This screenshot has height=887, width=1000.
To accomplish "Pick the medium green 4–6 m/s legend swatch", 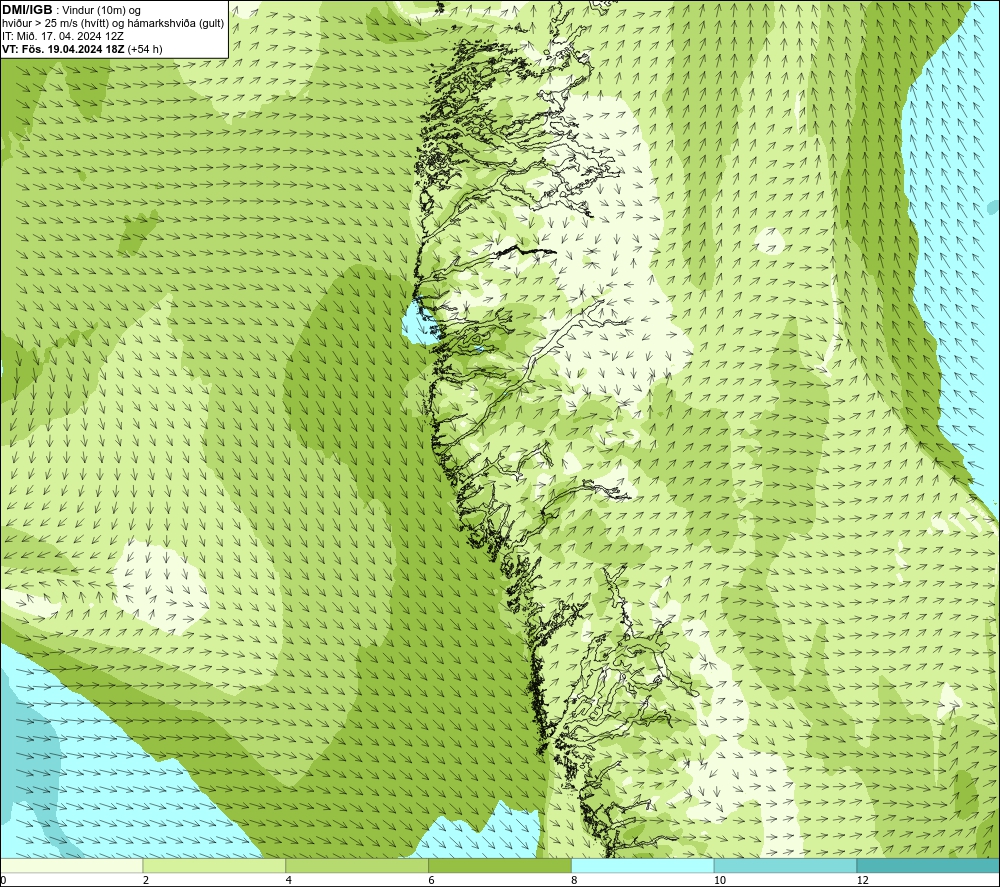I will (357, 865).
